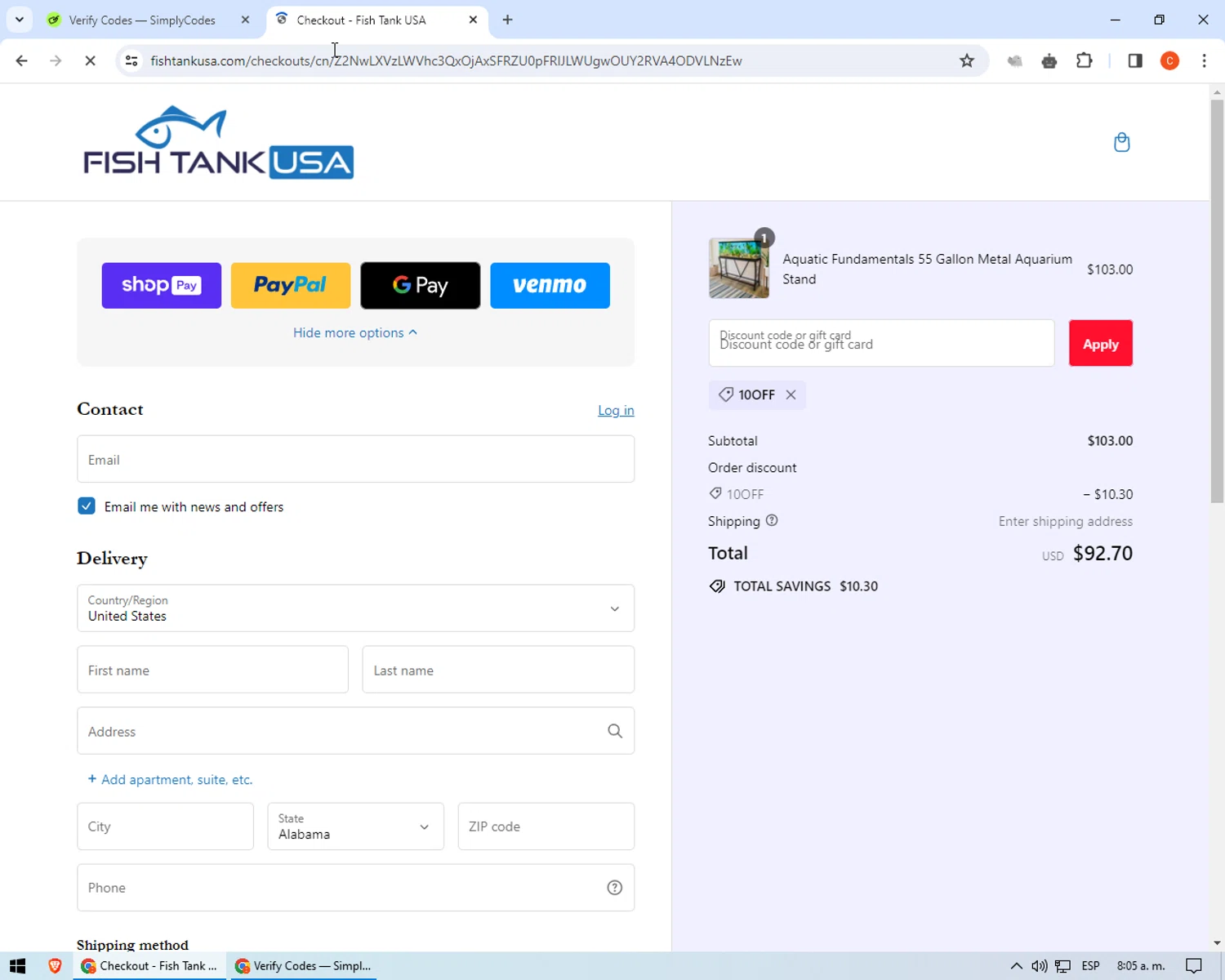
Task: Click the grey cloud extension icon
Action: tap(1015, 60)
